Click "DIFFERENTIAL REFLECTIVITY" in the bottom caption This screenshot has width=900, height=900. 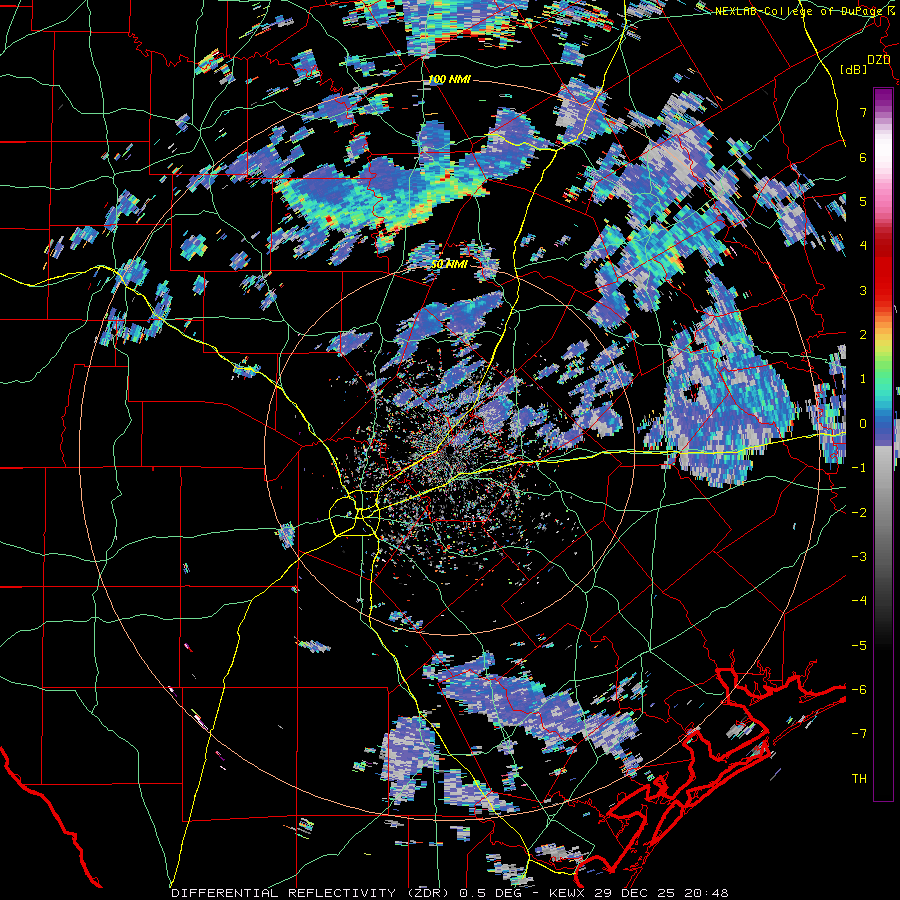click(x=284, y=893)
